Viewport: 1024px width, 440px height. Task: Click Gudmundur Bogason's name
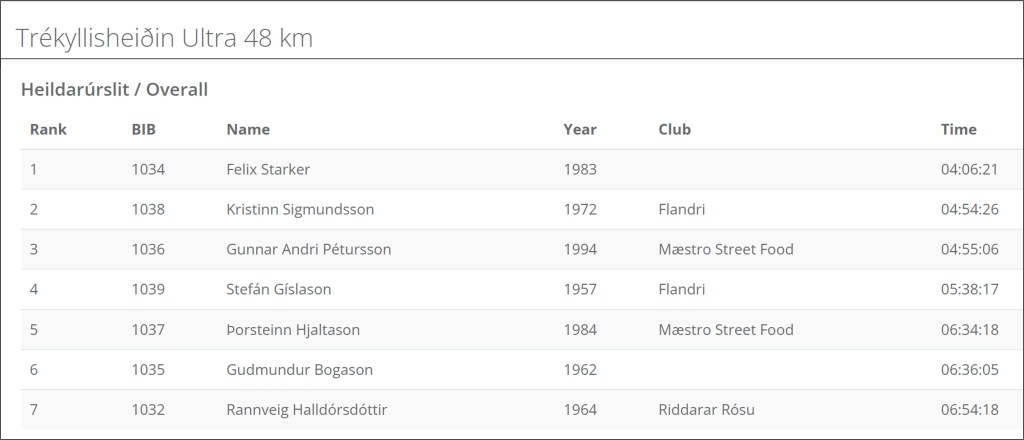click(x=300, y=369)
